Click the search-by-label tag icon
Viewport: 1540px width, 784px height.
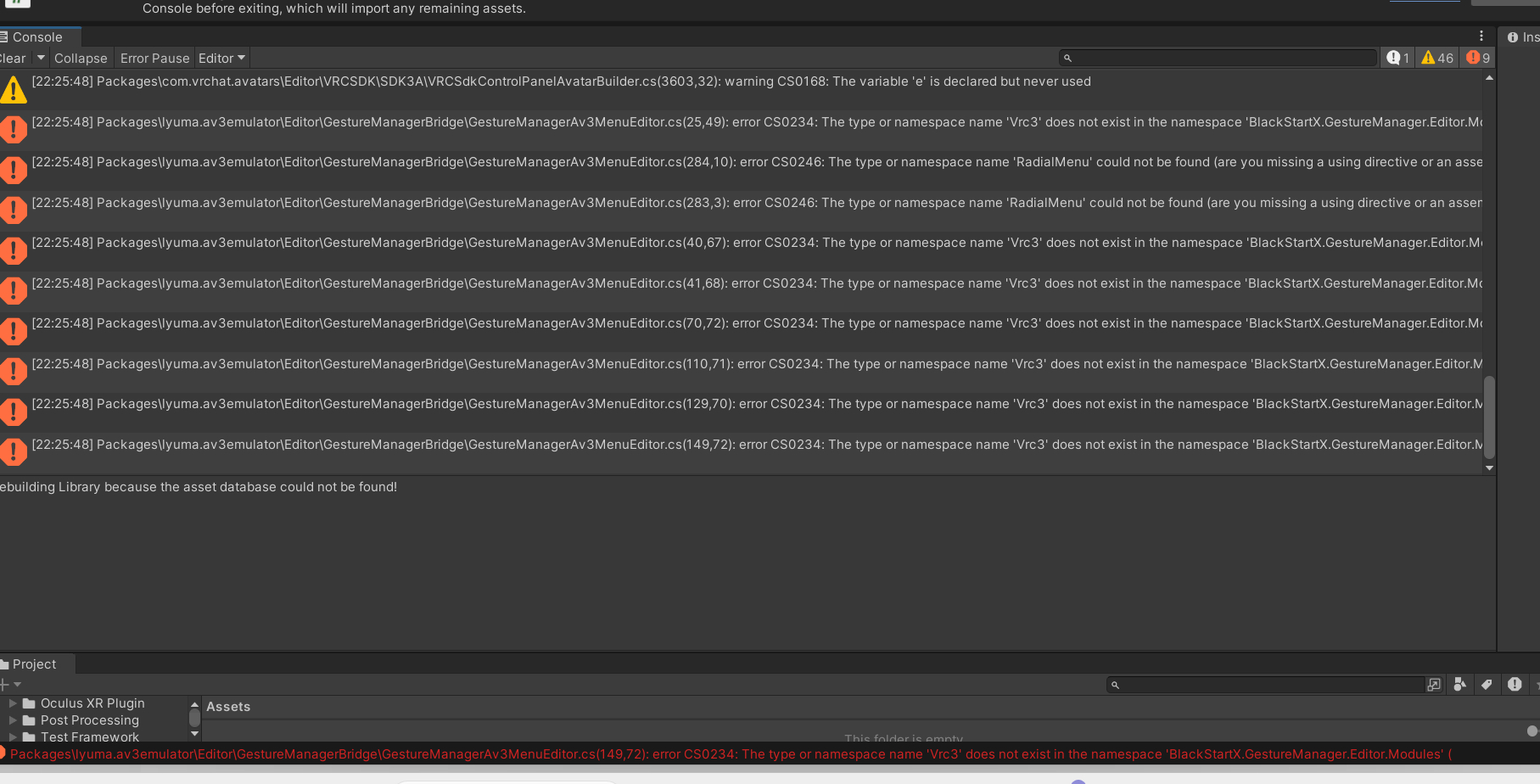[1487, 685]
